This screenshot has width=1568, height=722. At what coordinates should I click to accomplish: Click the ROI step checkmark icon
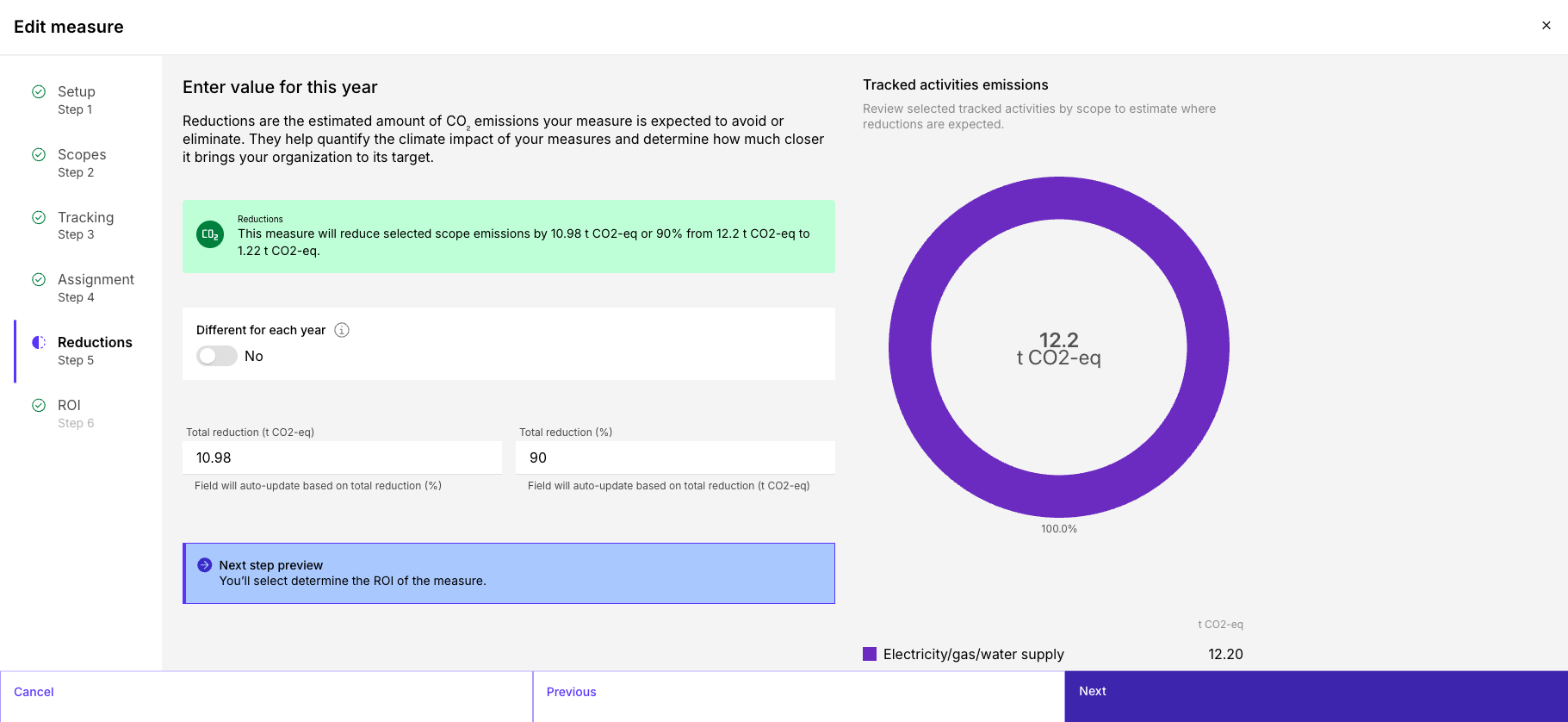39,405
